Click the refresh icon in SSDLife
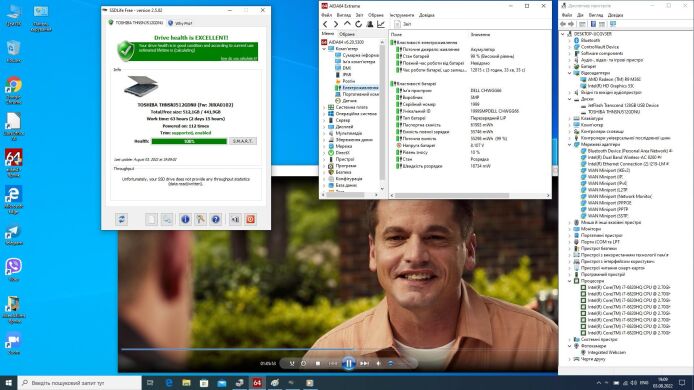The image size is (694, 390). [x=121, y=219]
